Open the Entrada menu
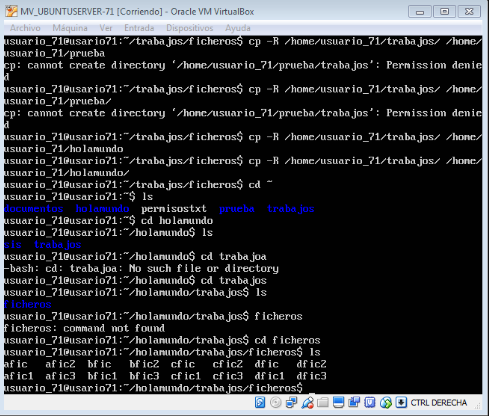489x416 pixels. pyautogui.click(x=139, y=28)
